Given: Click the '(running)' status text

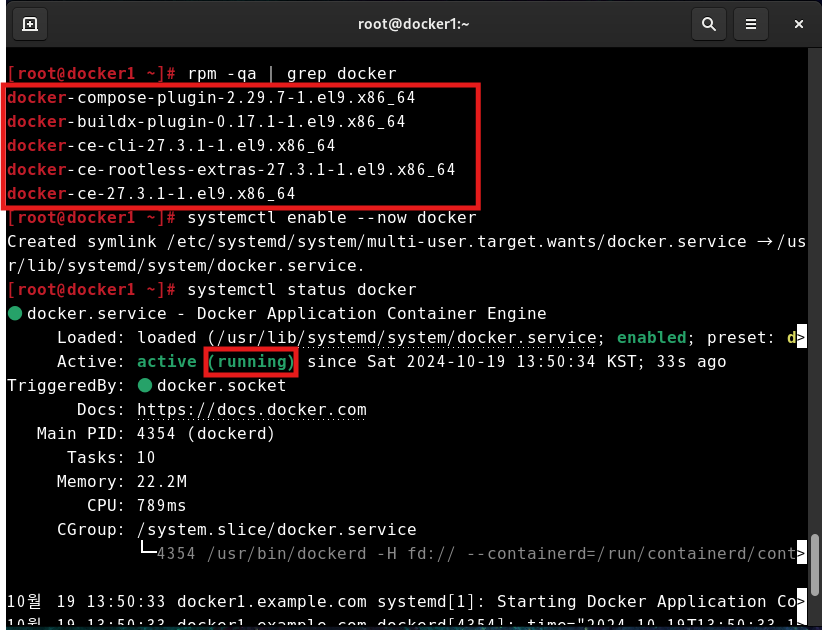Looking at the screenshot, I should tap(251, 362).
